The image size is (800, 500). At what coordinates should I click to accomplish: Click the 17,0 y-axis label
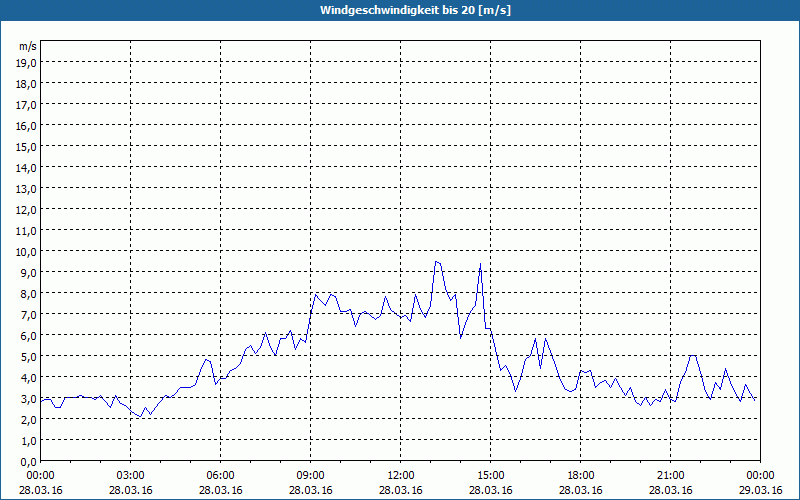click(x=27, y=105)
